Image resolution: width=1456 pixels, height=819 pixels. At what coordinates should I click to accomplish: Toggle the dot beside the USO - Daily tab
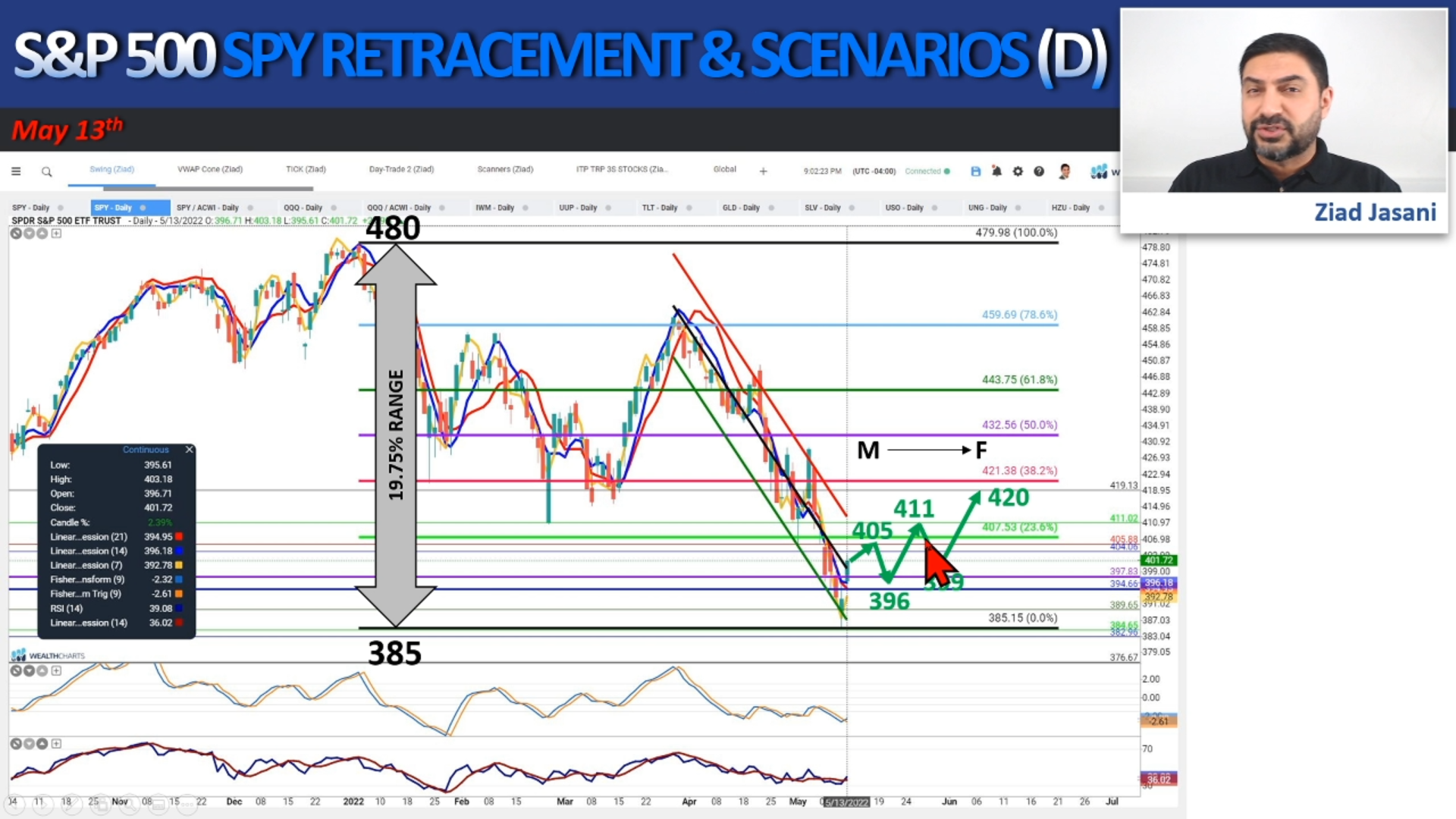(x=934, y=208)
